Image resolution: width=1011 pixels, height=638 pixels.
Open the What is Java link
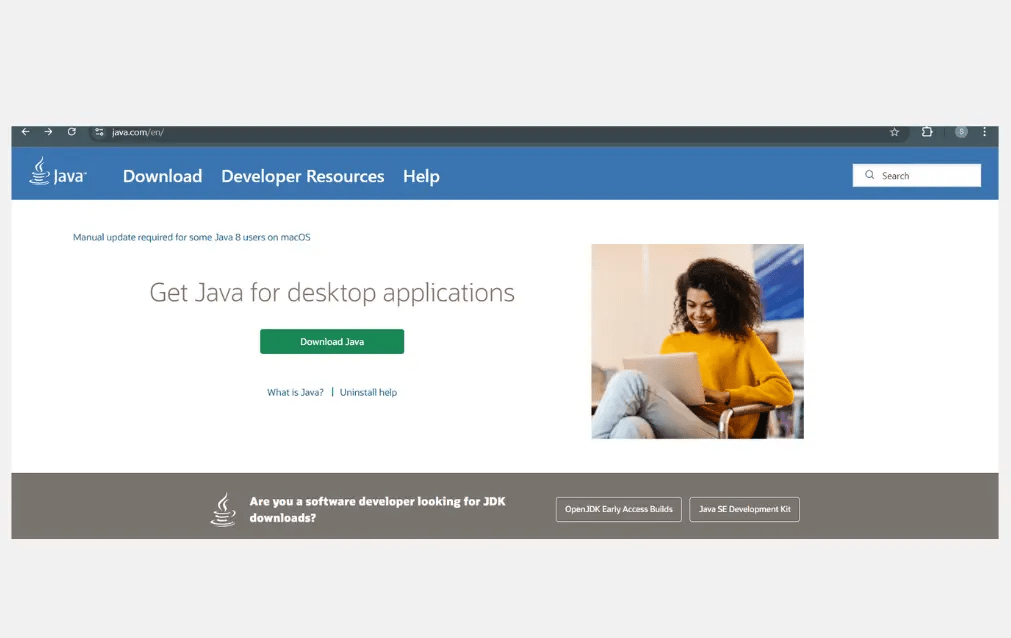pos(294,392)
